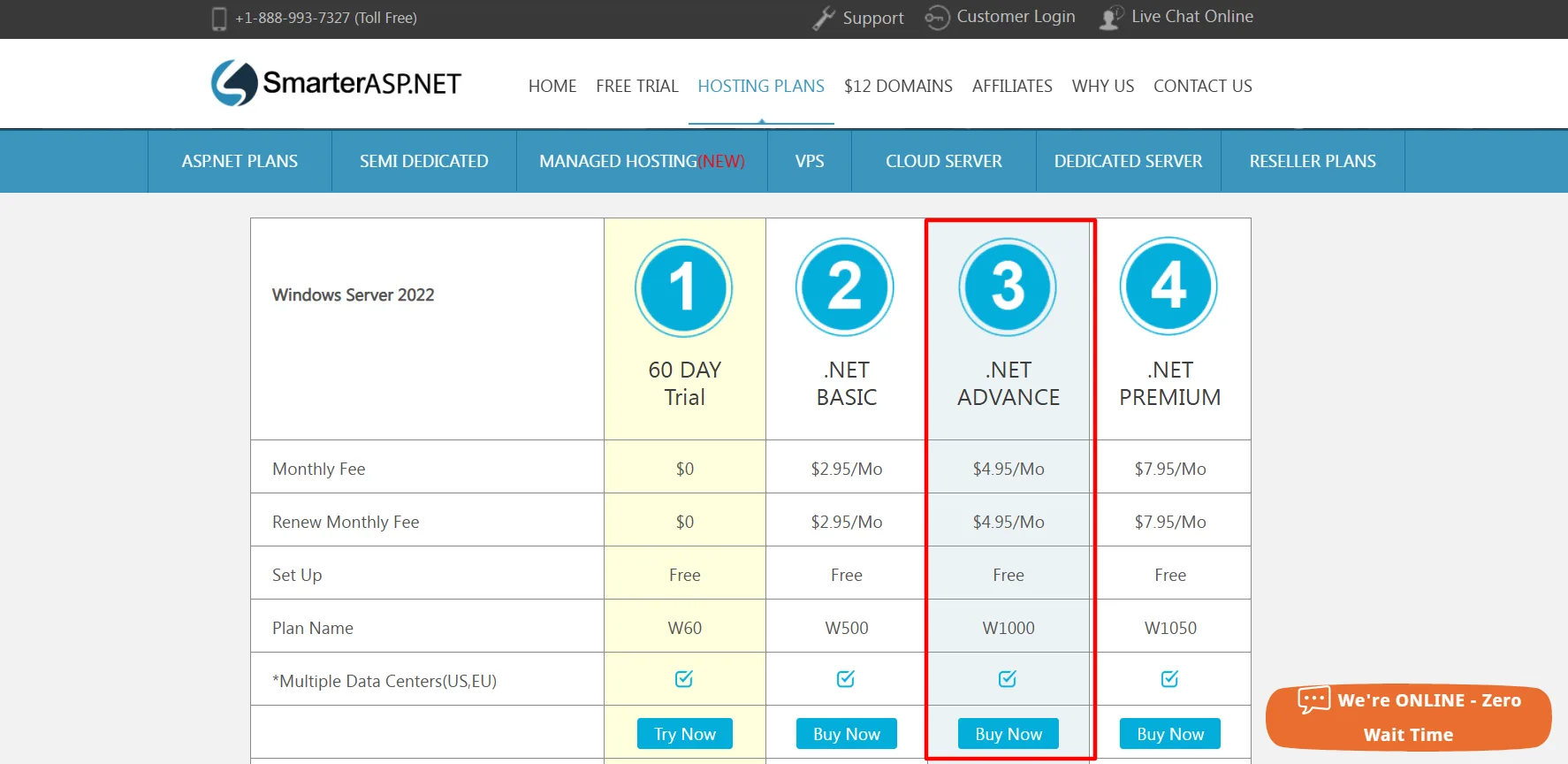Click the Renew Monthly Fee row label

click(346, 522)
